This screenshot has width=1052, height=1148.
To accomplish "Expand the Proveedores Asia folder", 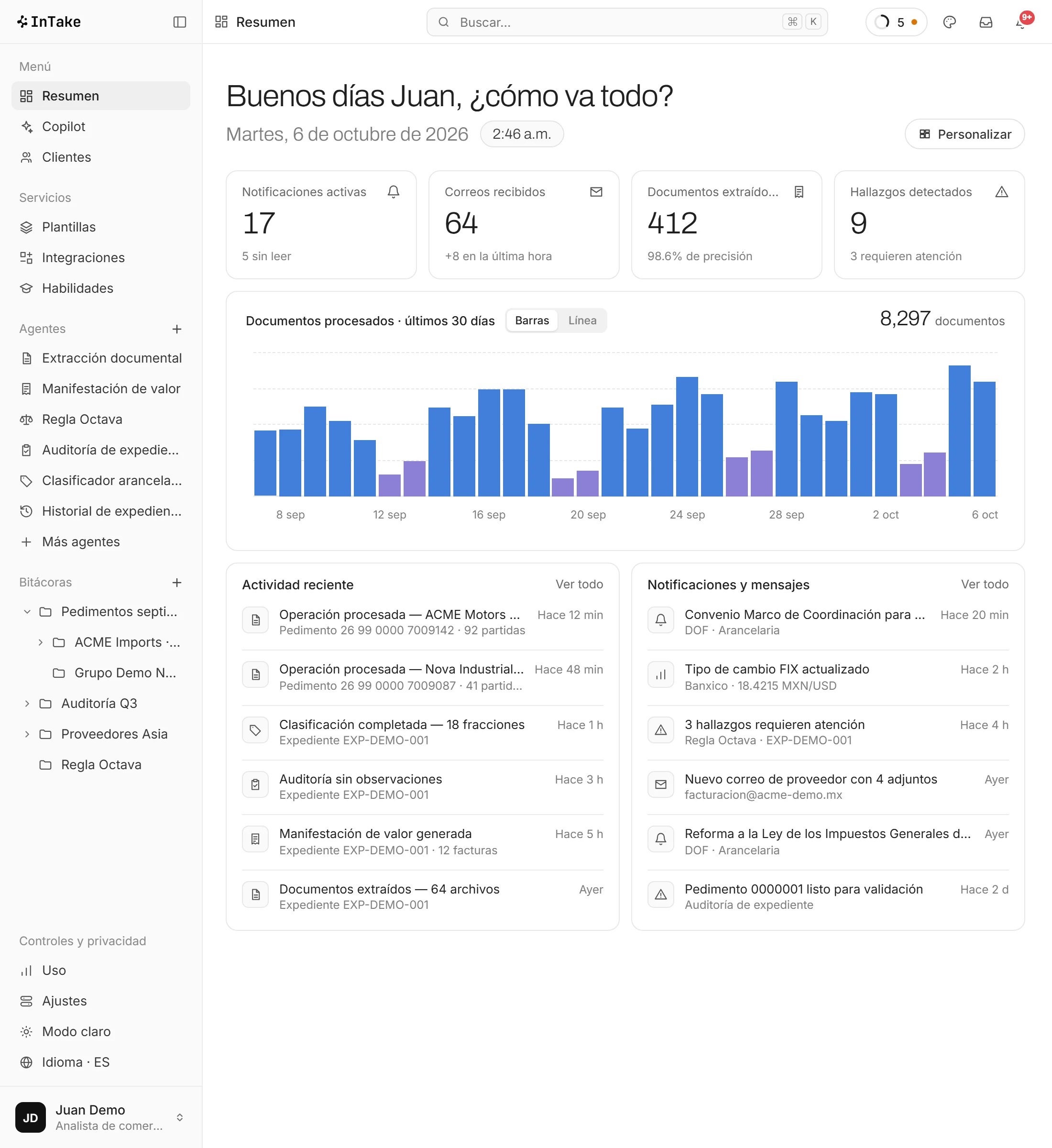I will click(x=27, y=734).
